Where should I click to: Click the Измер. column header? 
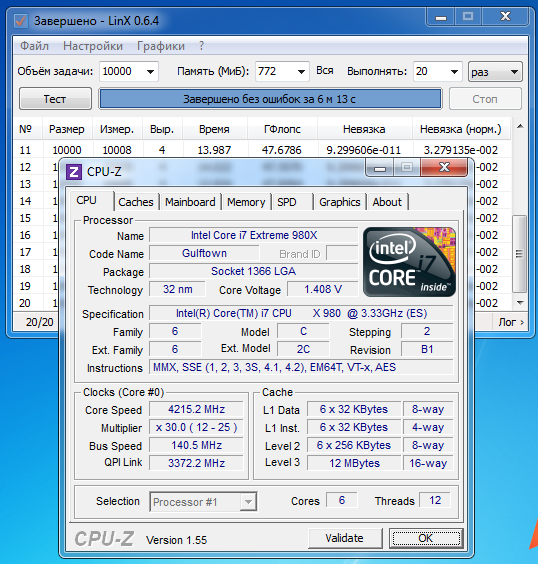tap(117, 129)
